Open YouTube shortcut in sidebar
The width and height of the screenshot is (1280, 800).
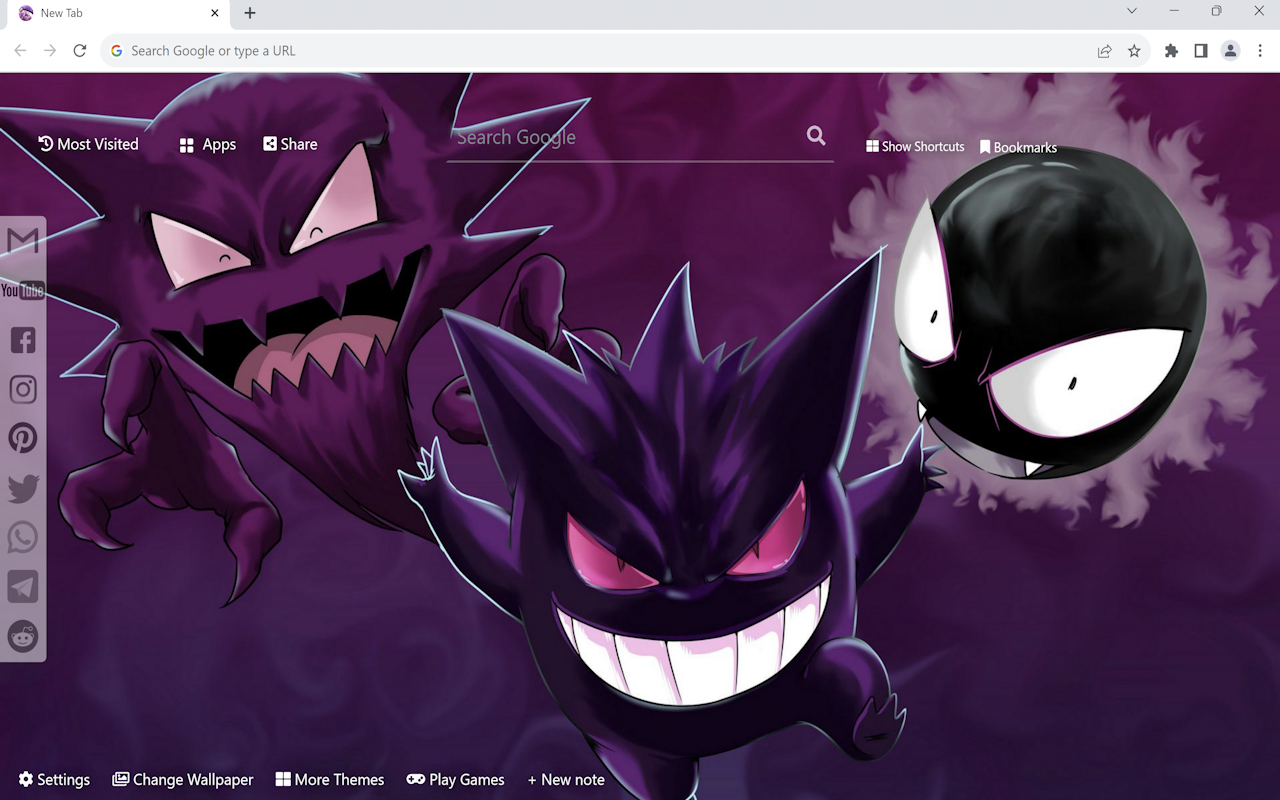tap(22, 290)
